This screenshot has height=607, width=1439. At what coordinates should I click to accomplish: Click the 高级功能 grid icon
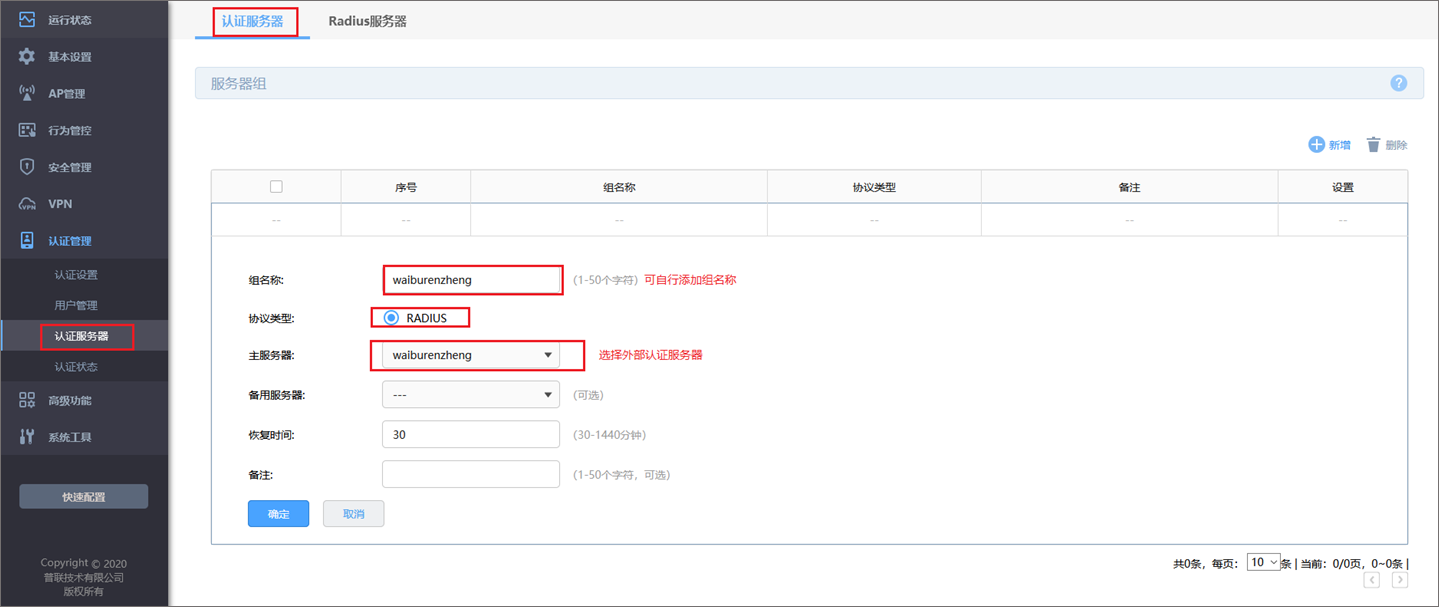point(27,400)
